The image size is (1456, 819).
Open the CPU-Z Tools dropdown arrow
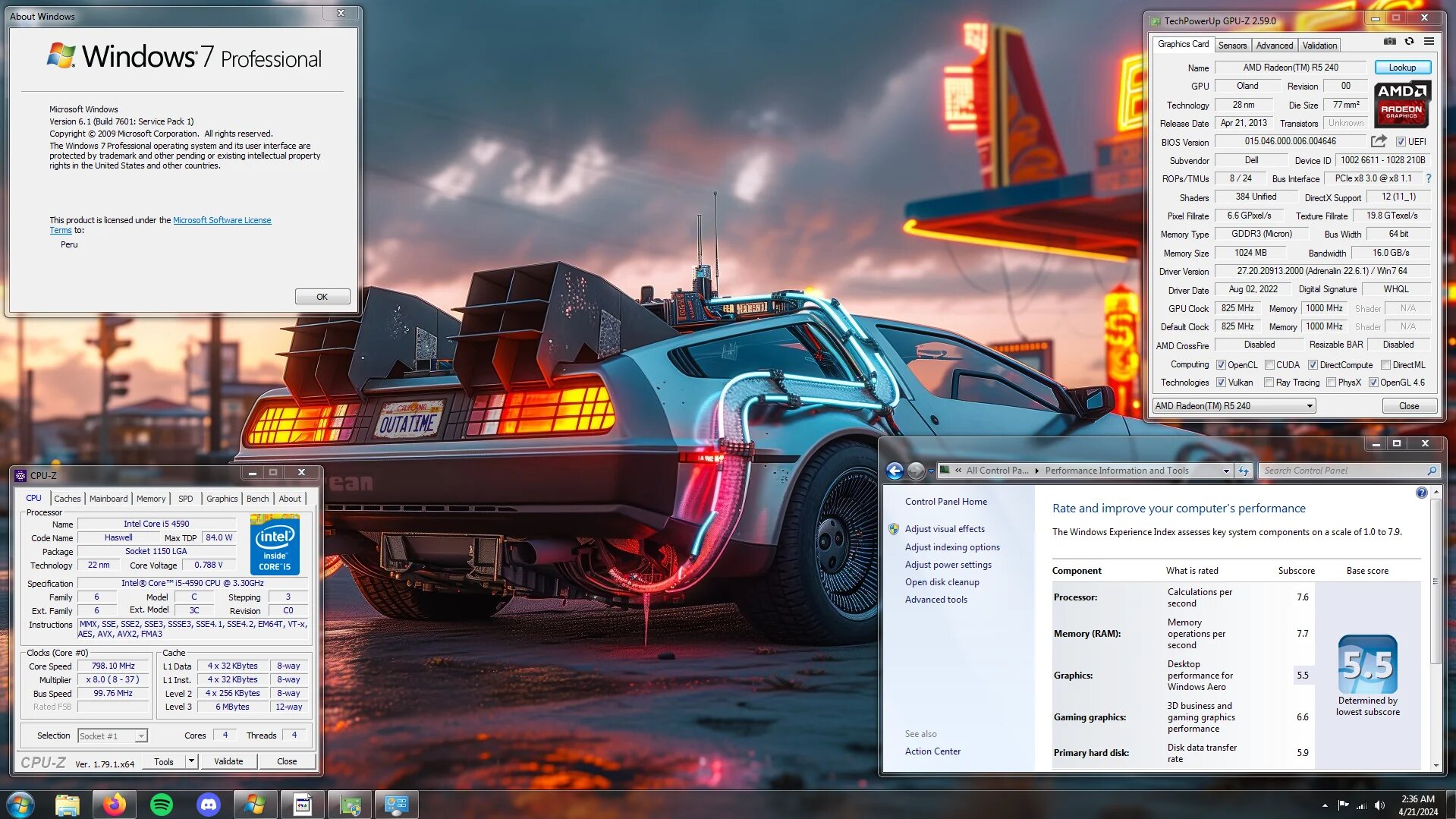(x=191, y=761)
